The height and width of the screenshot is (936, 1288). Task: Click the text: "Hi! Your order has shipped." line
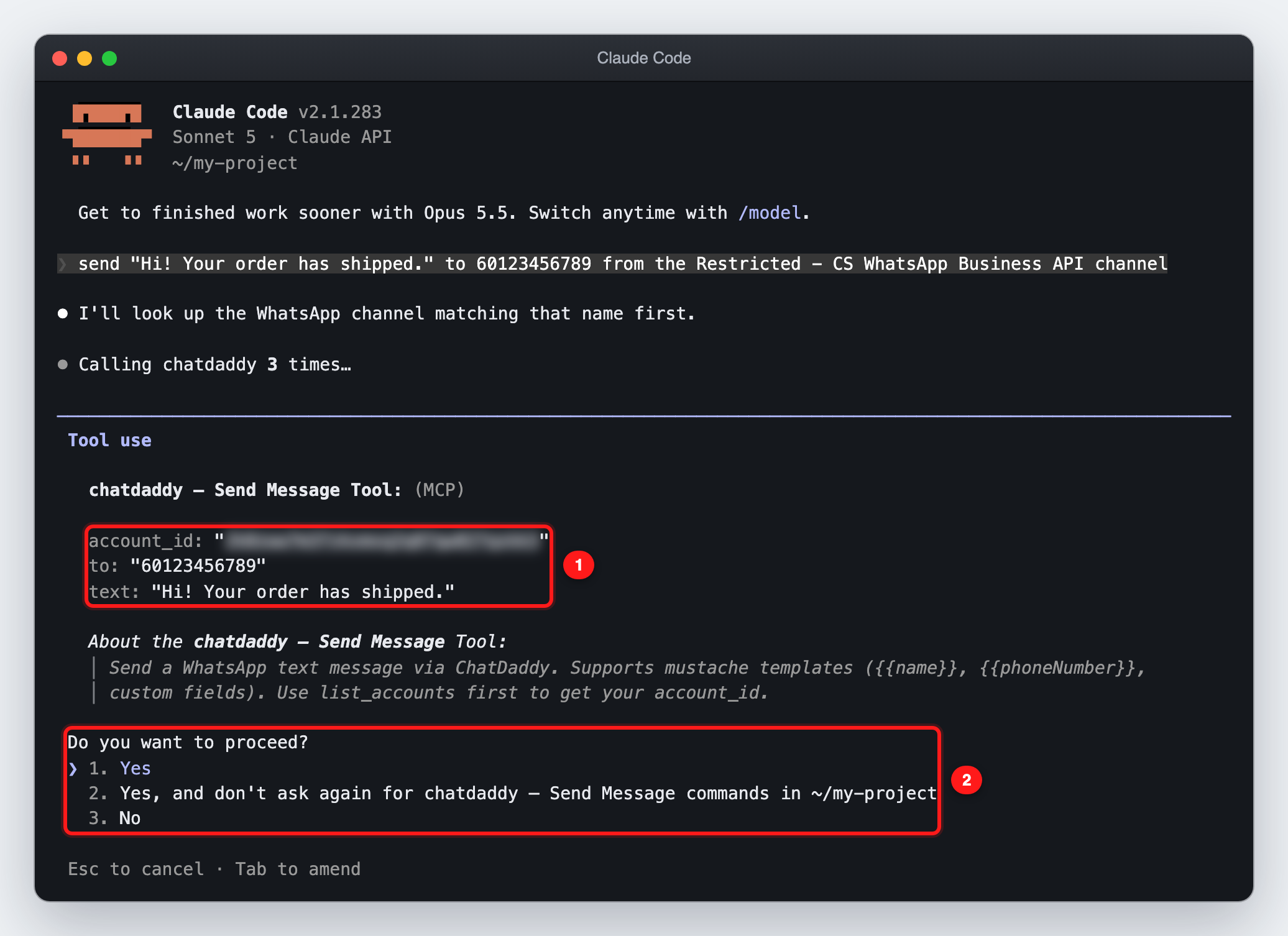click(x=271, y=592)
